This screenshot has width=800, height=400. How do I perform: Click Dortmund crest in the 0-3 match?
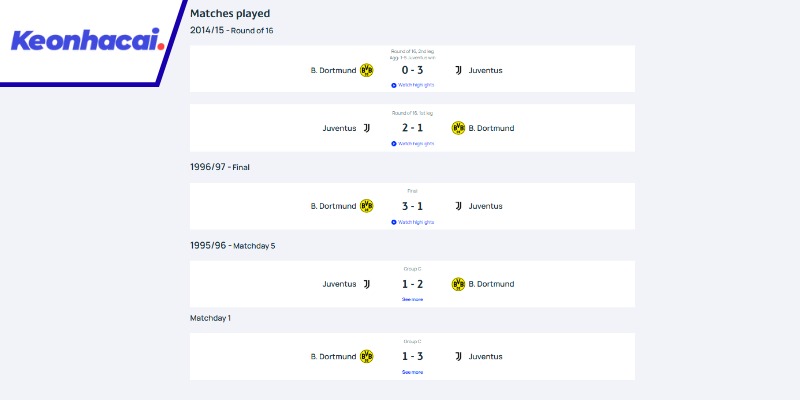coord(366,71)
